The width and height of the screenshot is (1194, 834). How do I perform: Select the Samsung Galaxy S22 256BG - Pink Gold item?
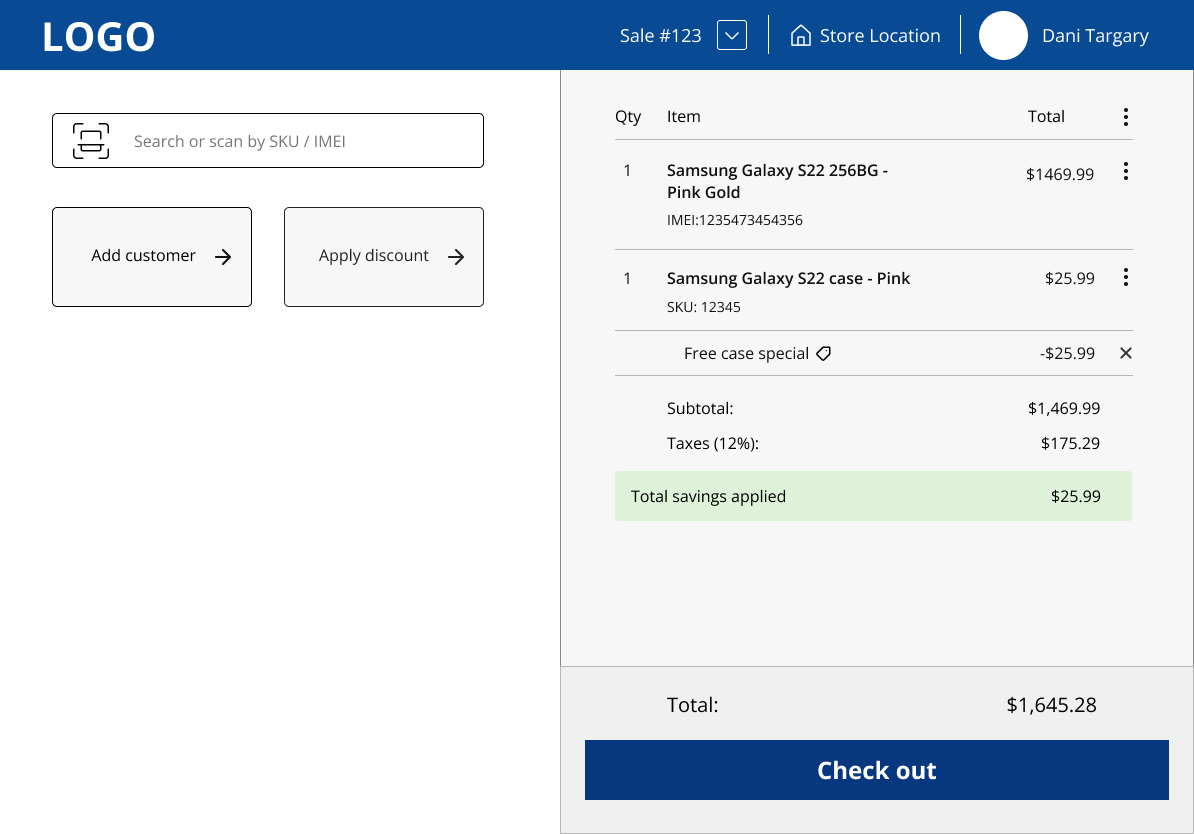777,181
